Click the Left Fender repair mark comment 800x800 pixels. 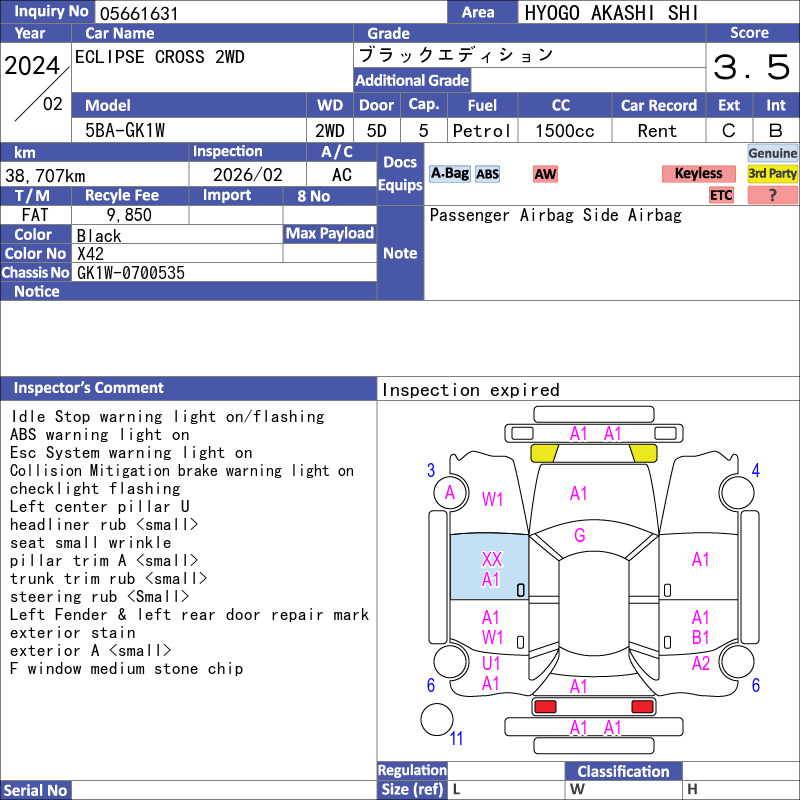[189, 614]
